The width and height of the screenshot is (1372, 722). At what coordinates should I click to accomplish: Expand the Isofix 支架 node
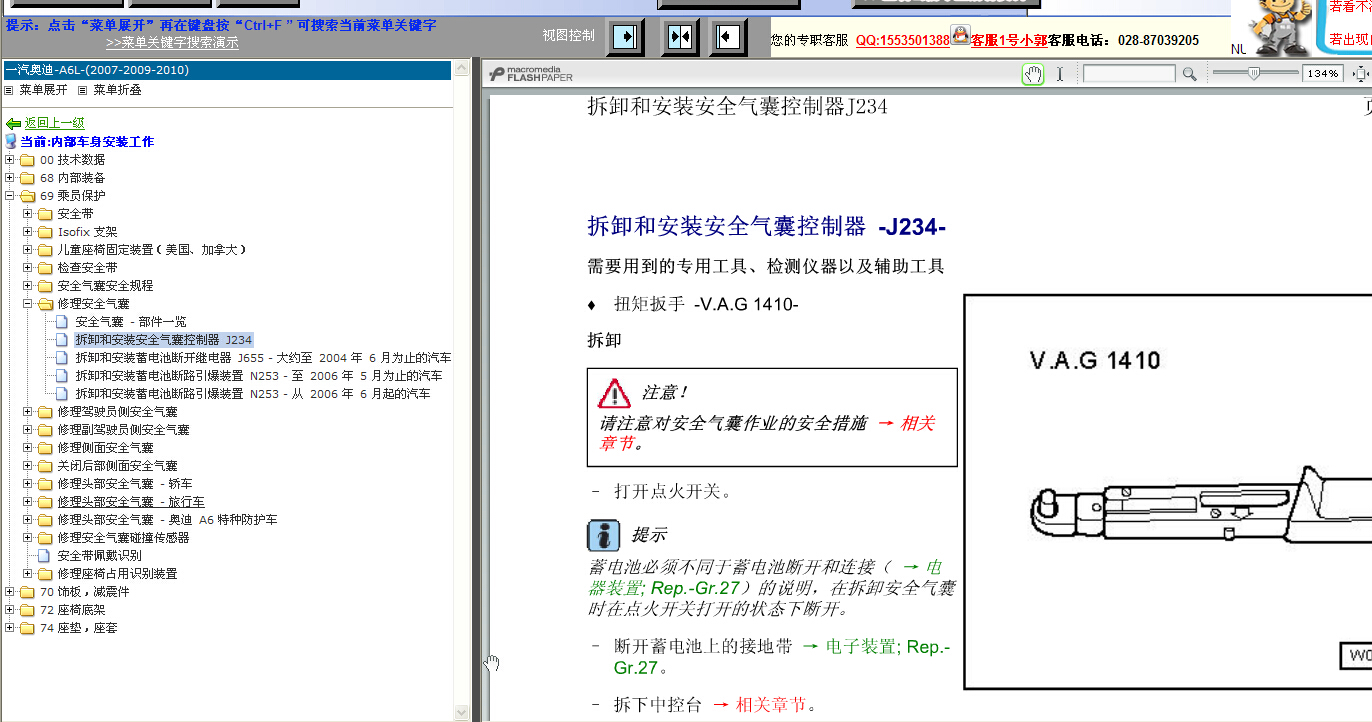click(28, 232)
